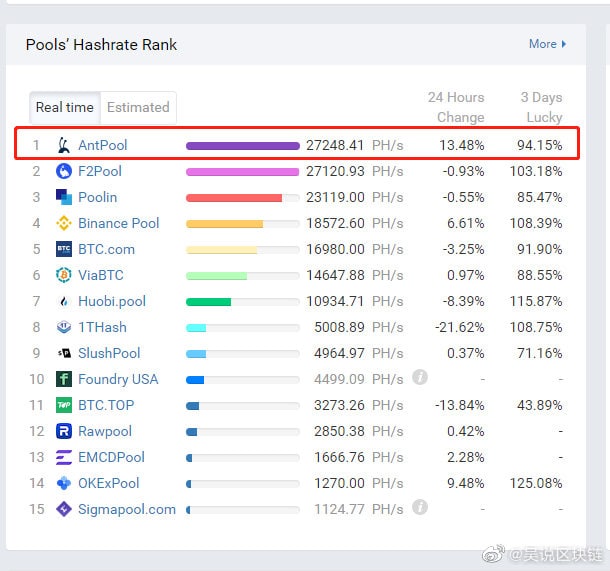The width and height of the screenshot is (610, 571).
Task: Click the 13.48% change for AntPool
Action: point(462,145)
